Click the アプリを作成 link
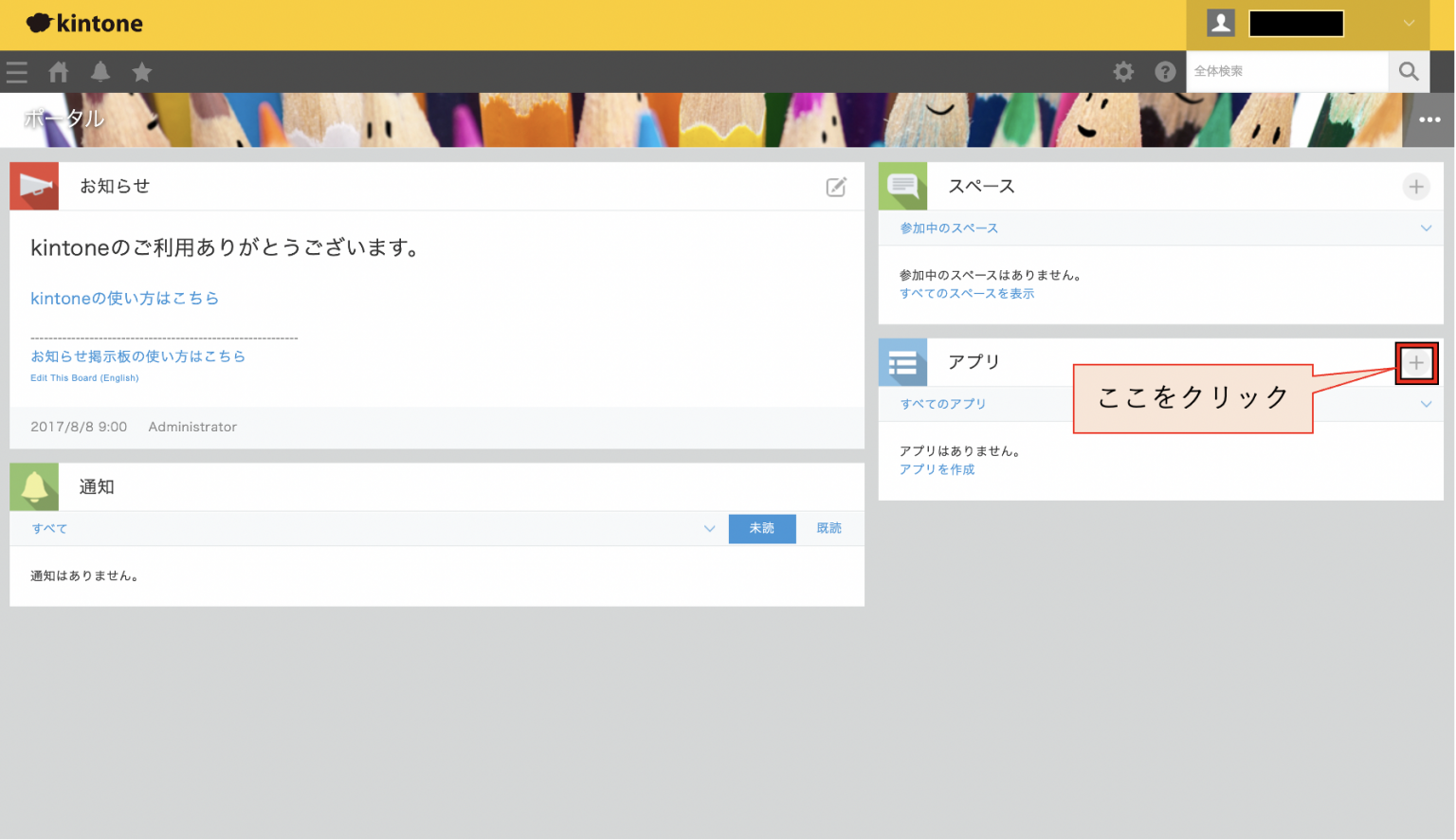This screenshot has width=1456, height=840. pyautogui.click(x=937, y=468)
